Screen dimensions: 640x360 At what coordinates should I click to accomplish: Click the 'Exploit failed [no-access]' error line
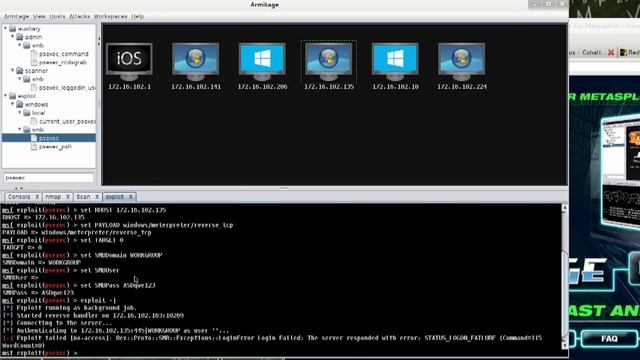(272, 338)
